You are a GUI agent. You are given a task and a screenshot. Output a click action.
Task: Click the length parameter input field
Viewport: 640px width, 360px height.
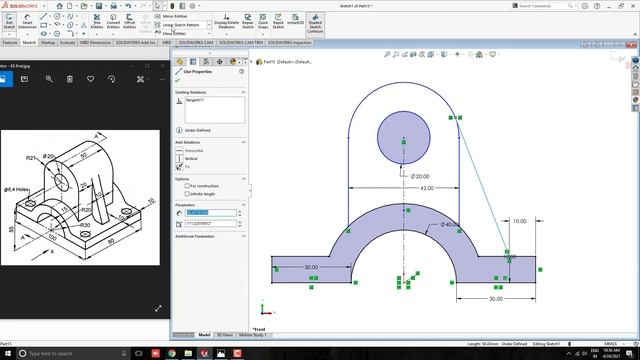click(x=211, y=213)
